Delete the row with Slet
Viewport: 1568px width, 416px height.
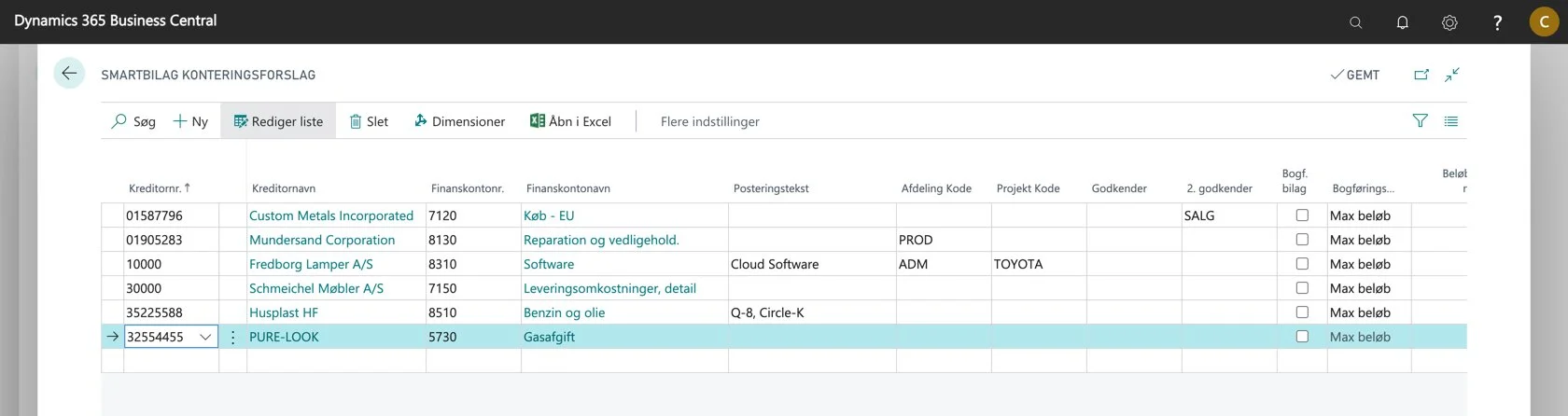[x=369, y=121]
